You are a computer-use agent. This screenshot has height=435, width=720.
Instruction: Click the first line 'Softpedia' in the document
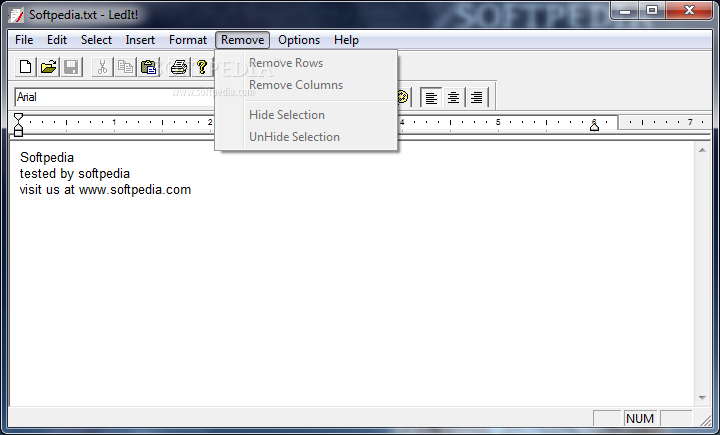47,158
